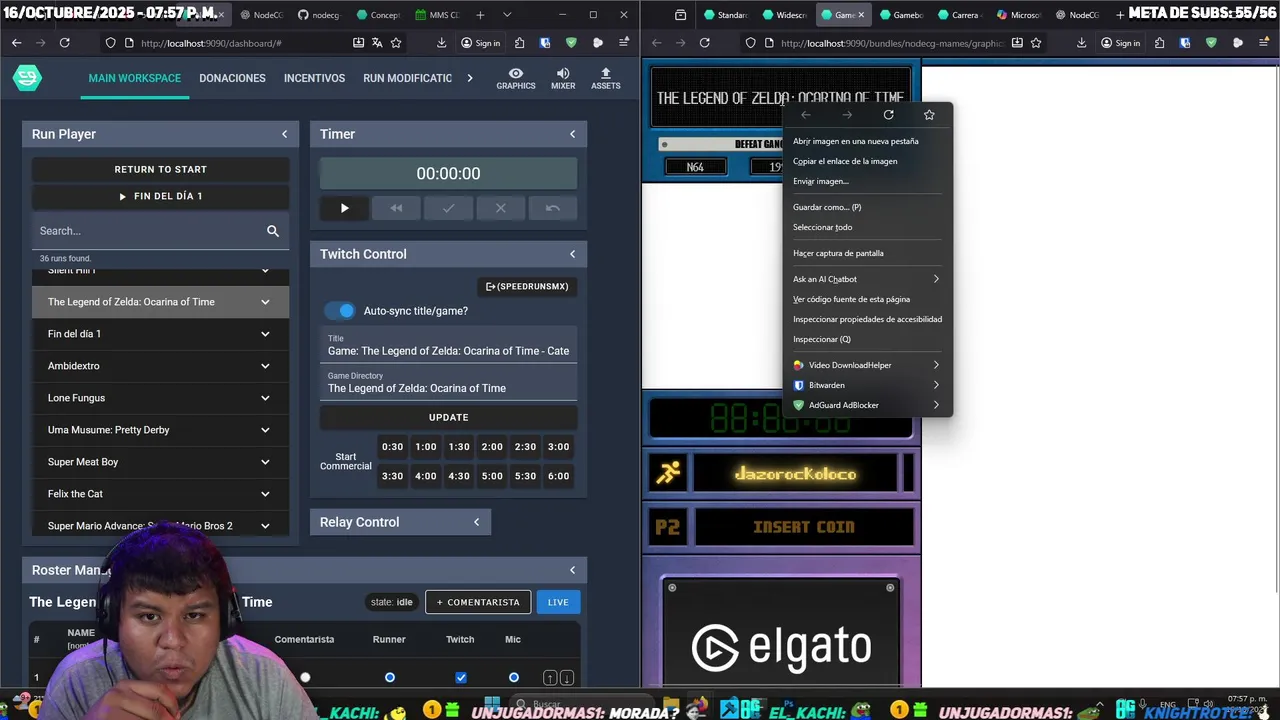This screenshot has height=720, width=1280.
Task: Start the timer with play button
Action: [x=345, y=208]
